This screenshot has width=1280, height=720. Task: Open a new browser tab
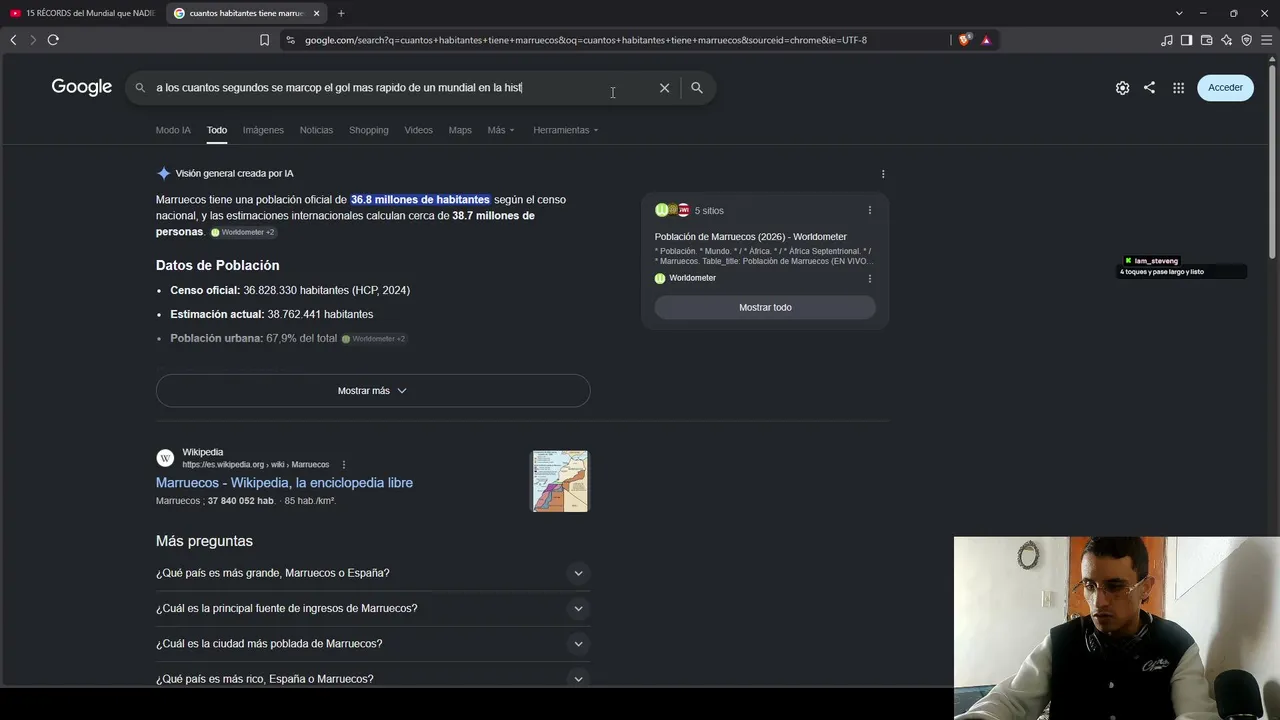coord(341,13)
